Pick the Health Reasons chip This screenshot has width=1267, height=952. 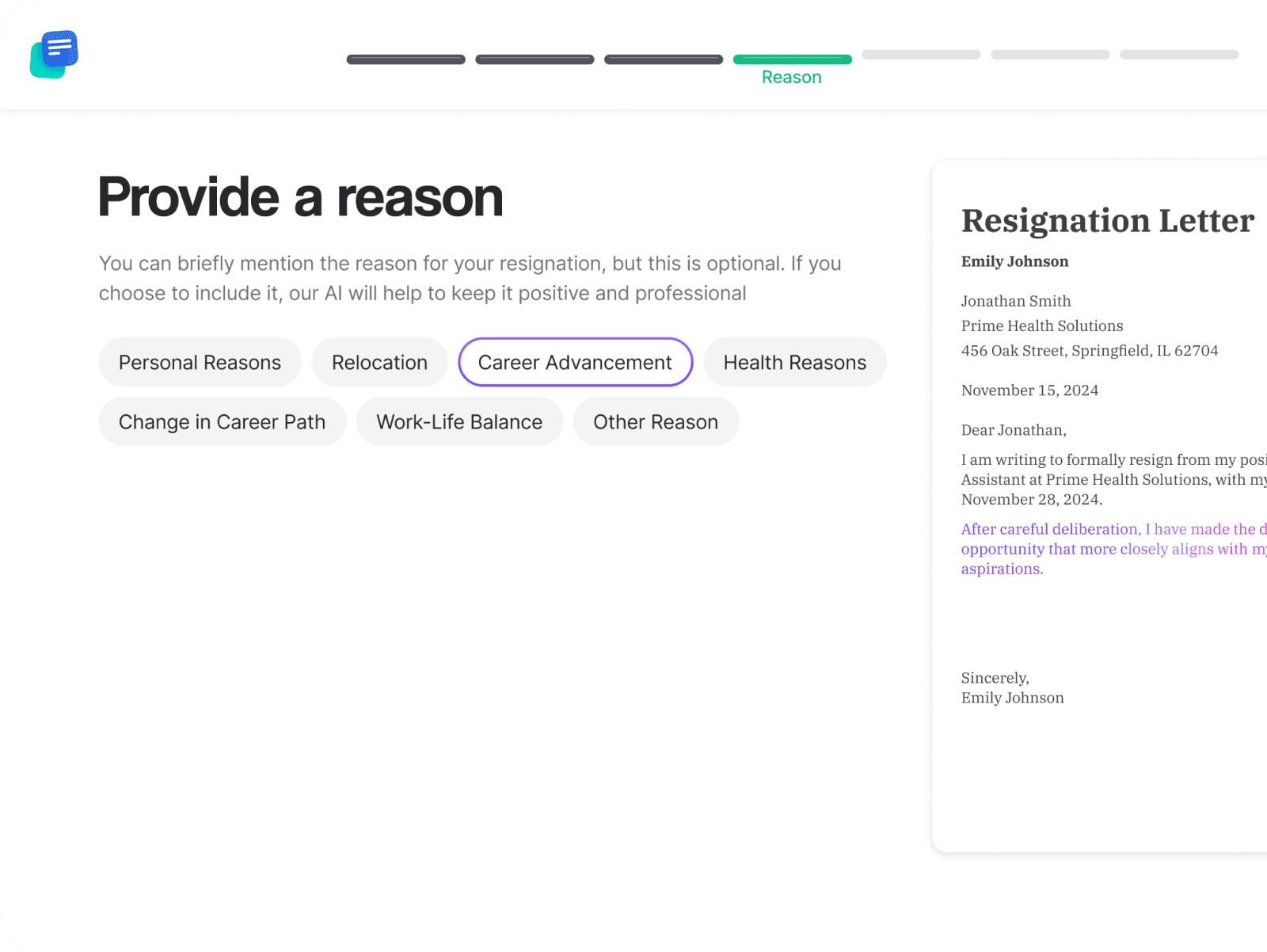point(794,363)
